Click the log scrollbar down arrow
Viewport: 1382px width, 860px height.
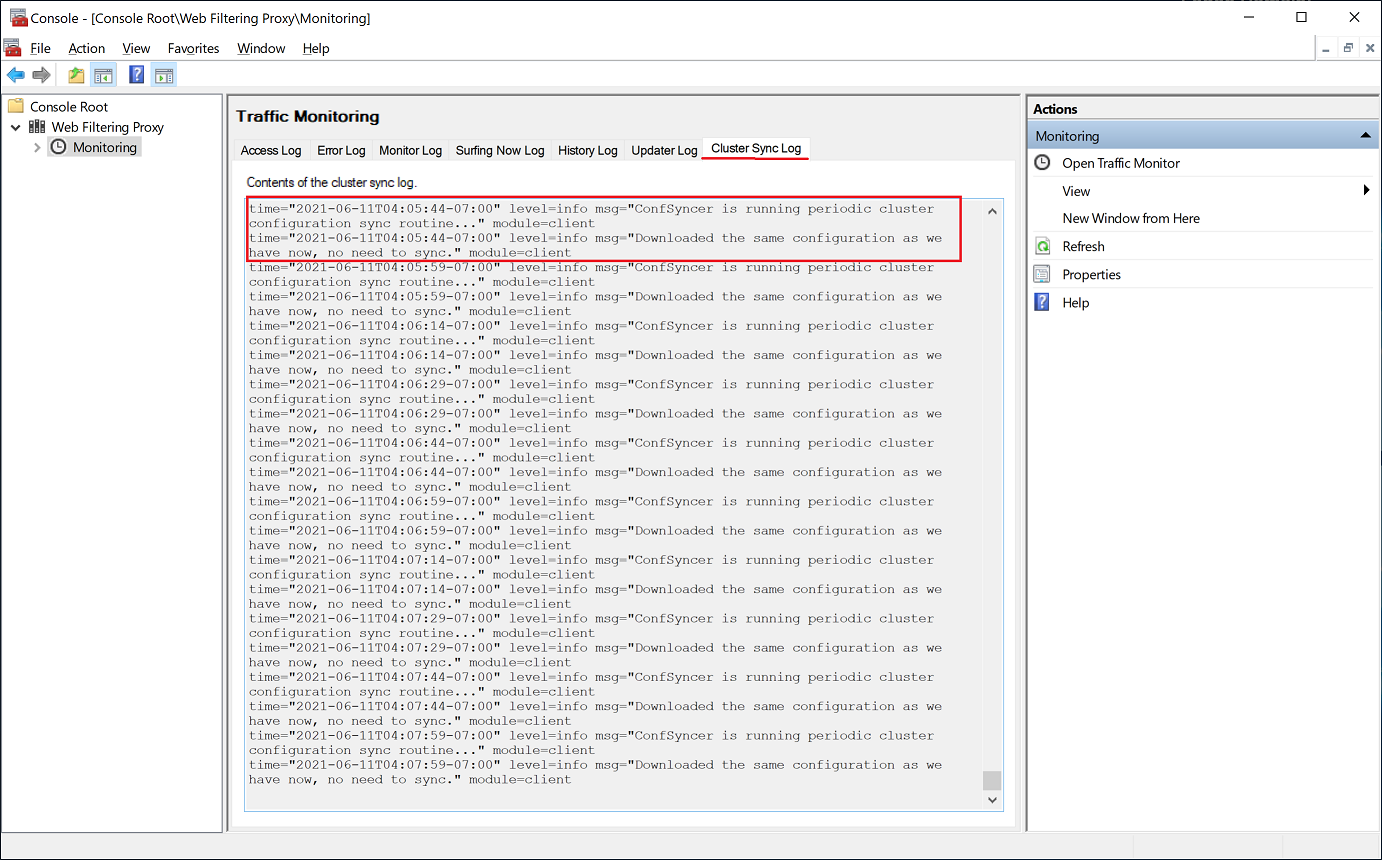tap(992, 799)
